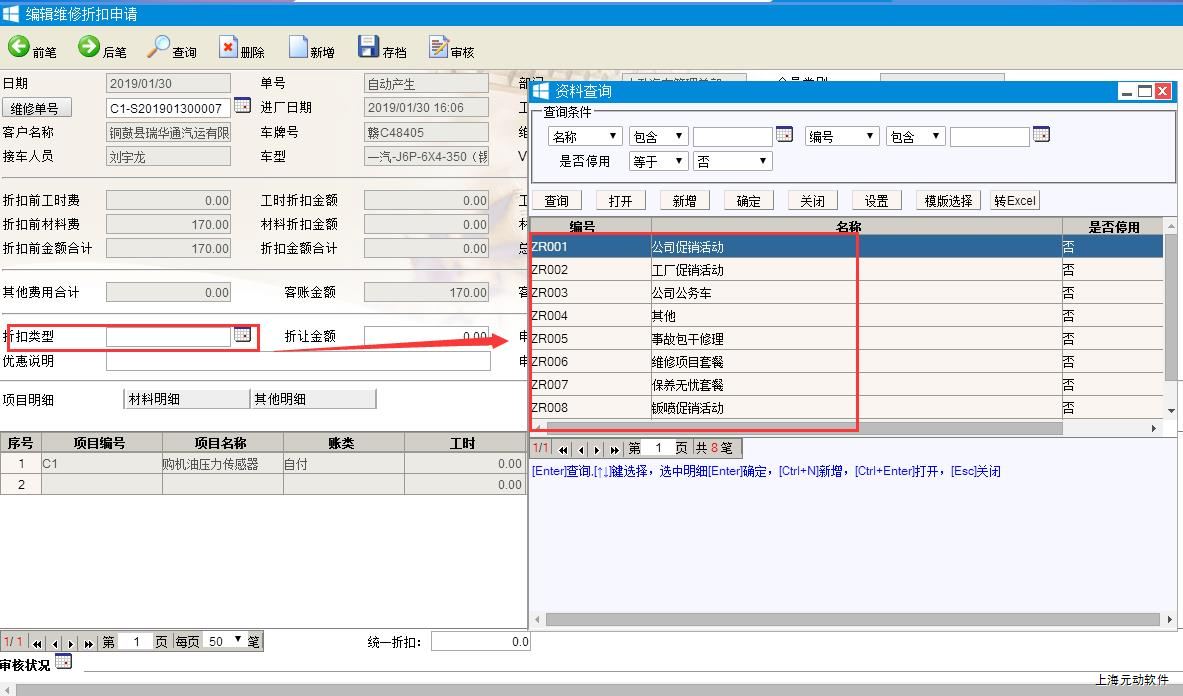Open lookup icon beside 折扣类型 field

[x=242, y=335]
